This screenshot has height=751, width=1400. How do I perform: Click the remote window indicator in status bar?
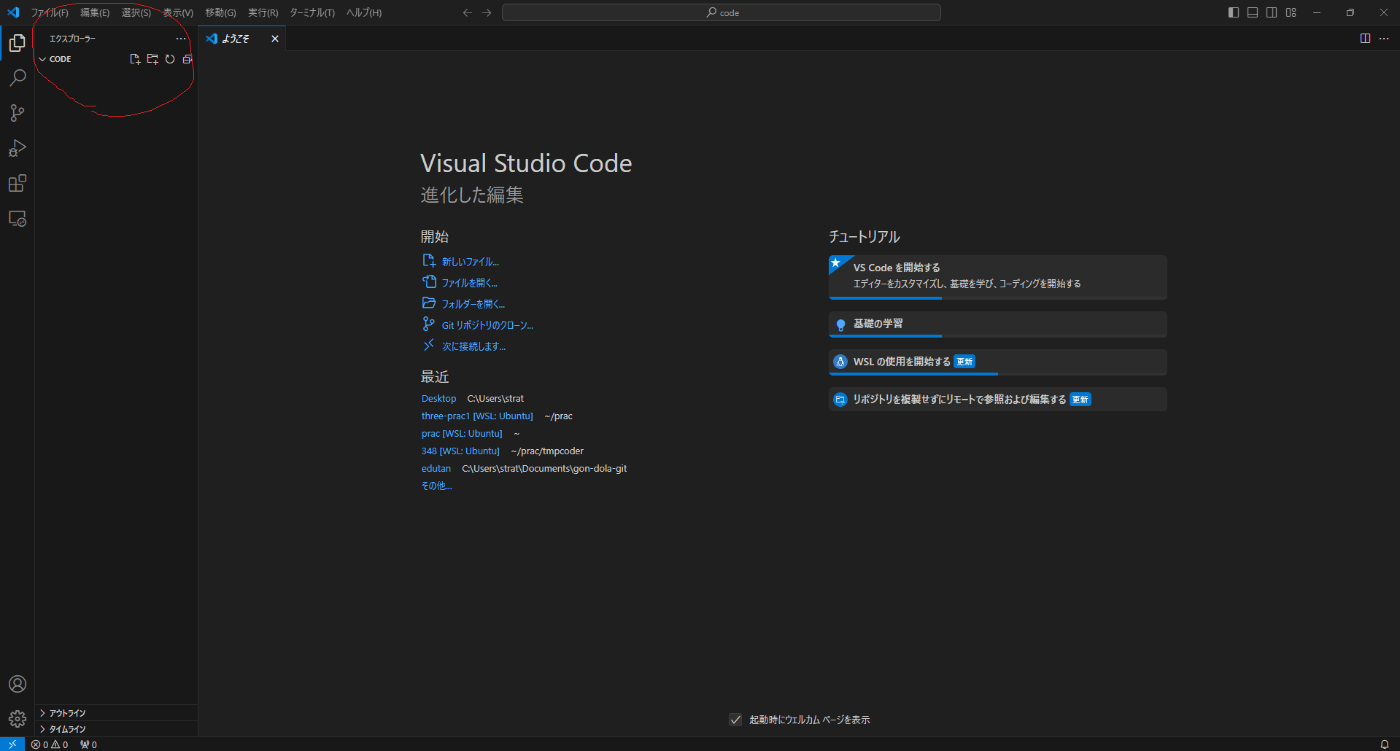click(x=12, y=744)
